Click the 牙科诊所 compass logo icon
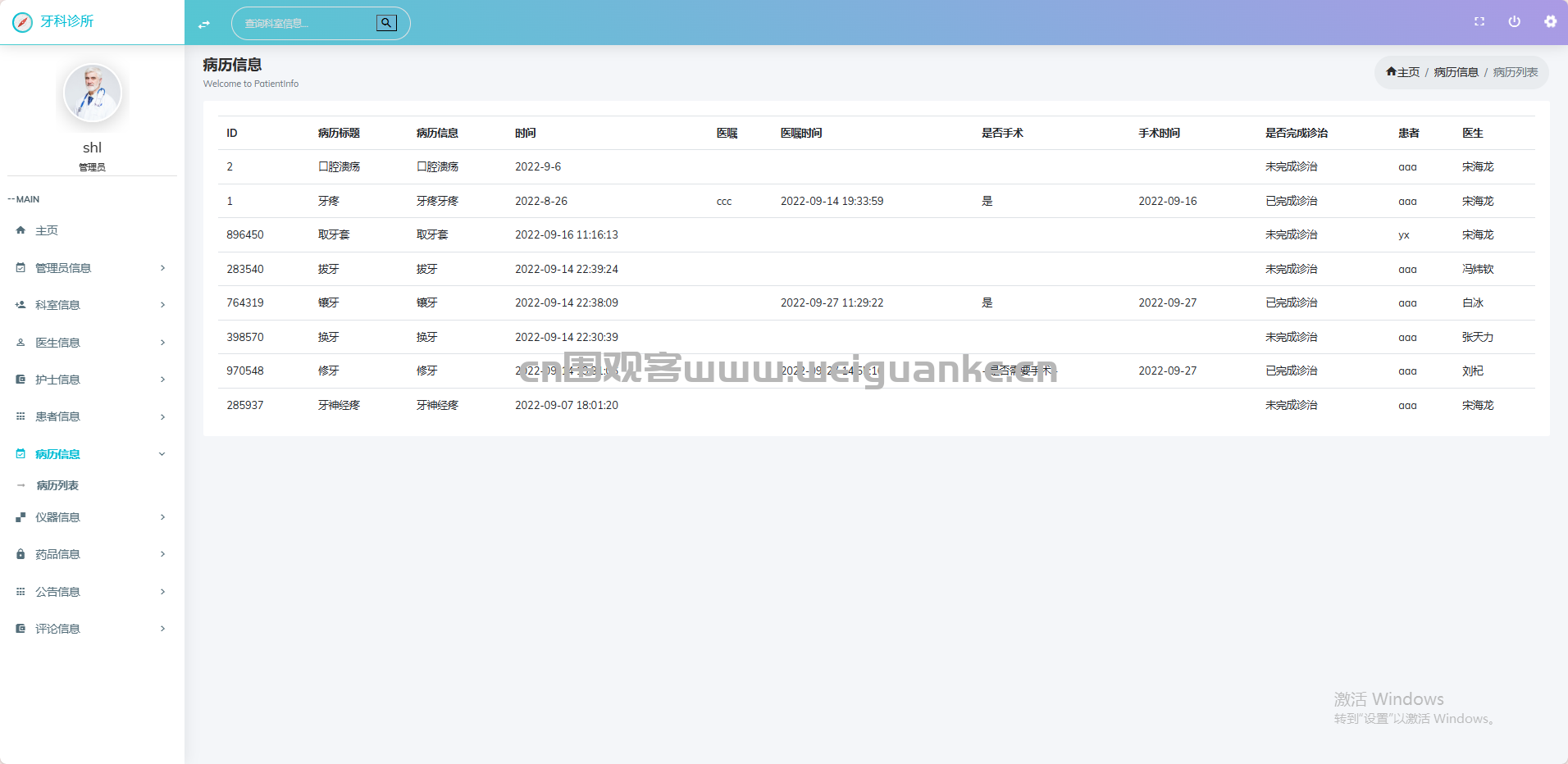 [23, 22]
